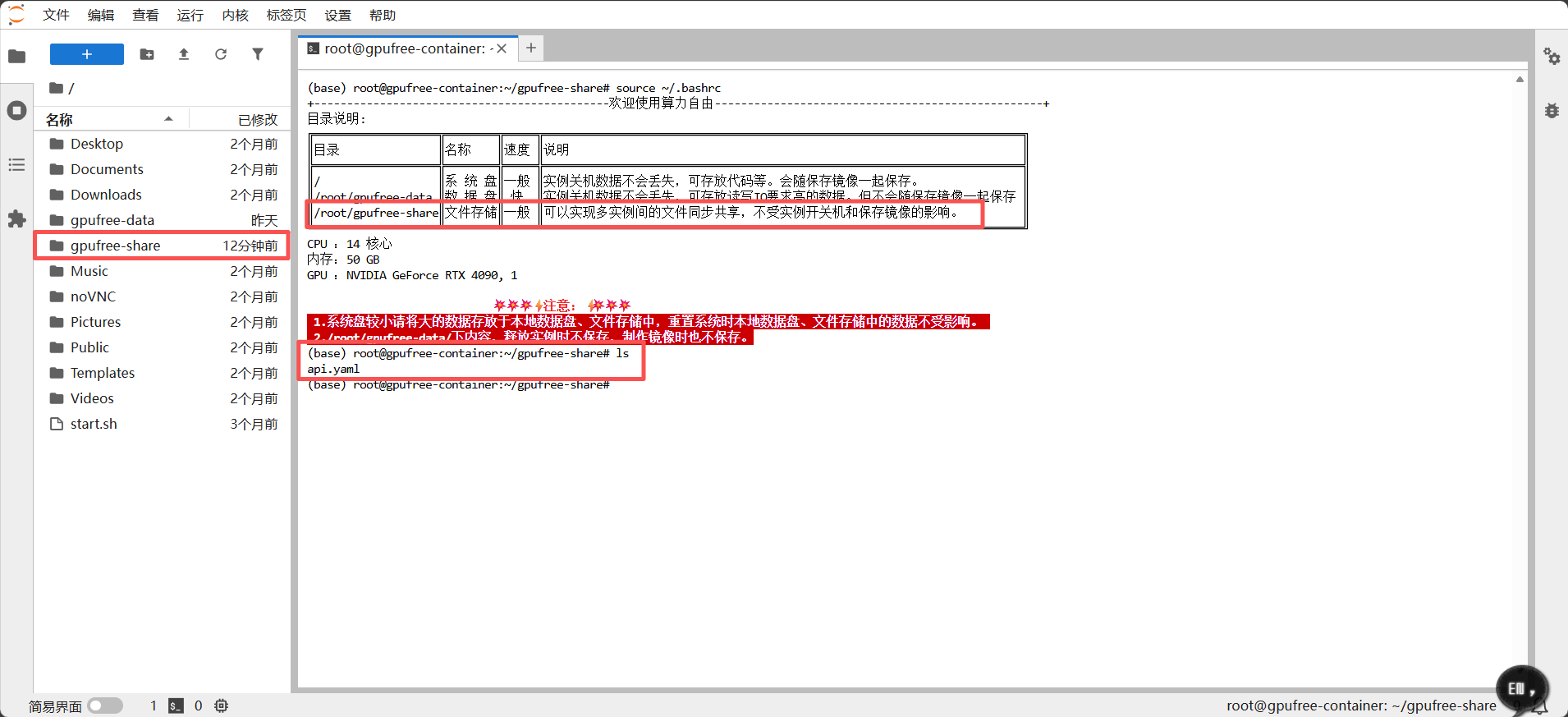
Task: Click the kernel chip icon in status bar
Action: pos(222,706)
